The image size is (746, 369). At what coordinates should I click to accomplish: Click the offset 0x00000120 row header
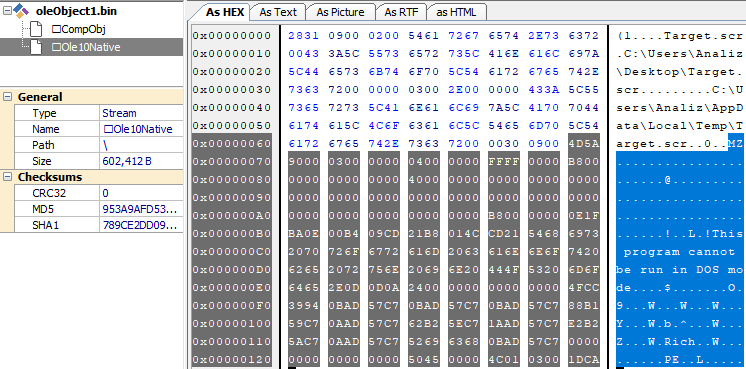232,359
